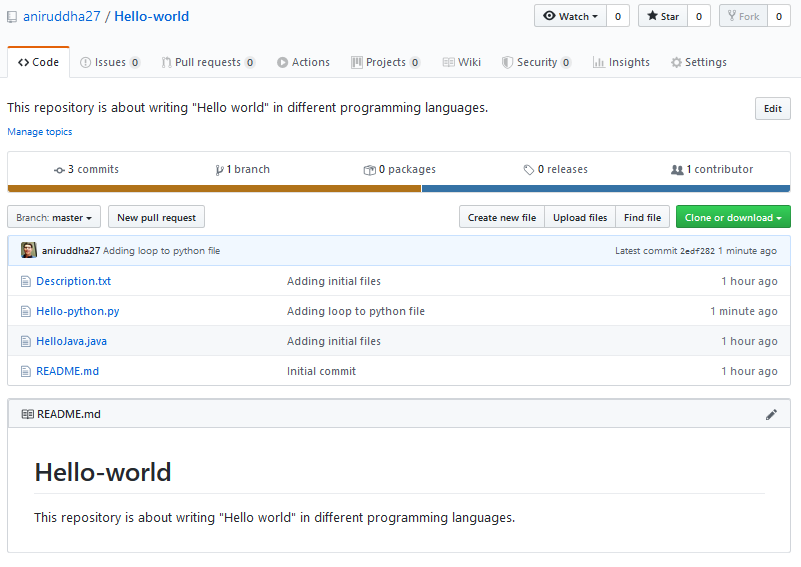Click the pencil icon to edit README.md
Viewport: 801px width, 567px height.
pos(771,414)
